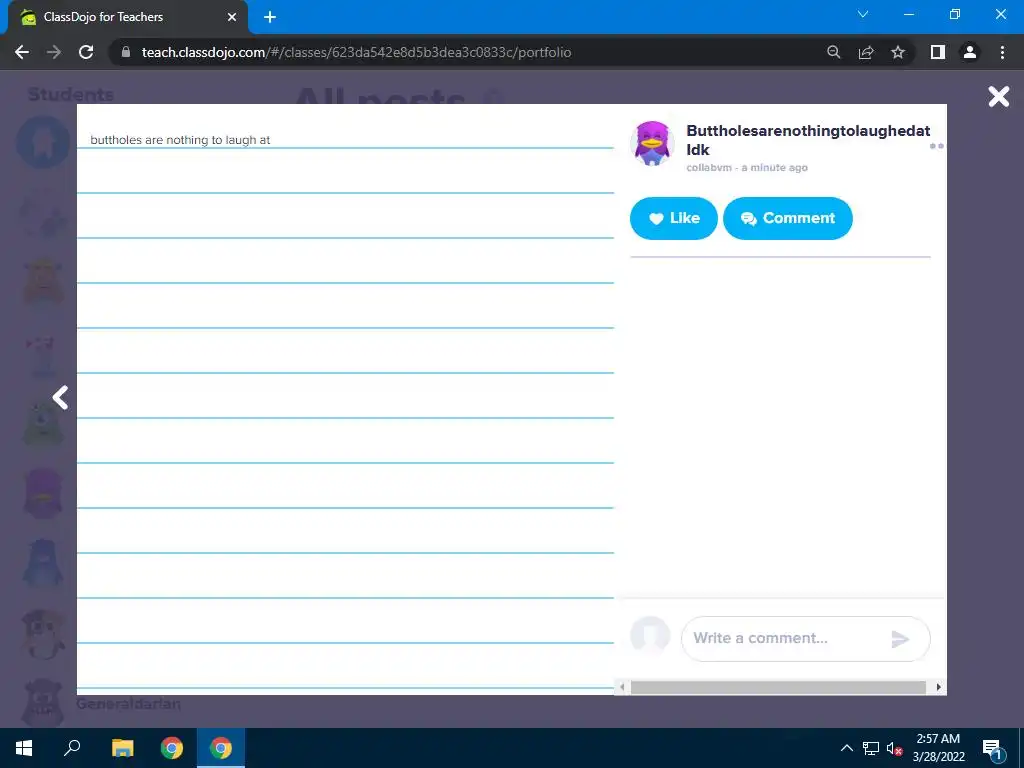
Task: Open the Chrome profile icon
Action: 970,52
